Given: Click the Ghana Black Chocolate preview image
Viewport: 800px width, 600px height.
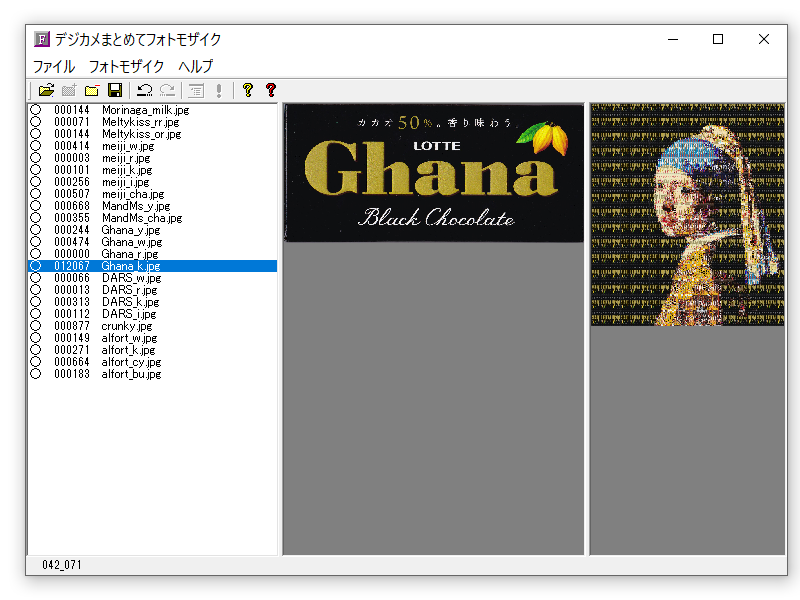Looking at the screenshot, I should coord(434,172).
